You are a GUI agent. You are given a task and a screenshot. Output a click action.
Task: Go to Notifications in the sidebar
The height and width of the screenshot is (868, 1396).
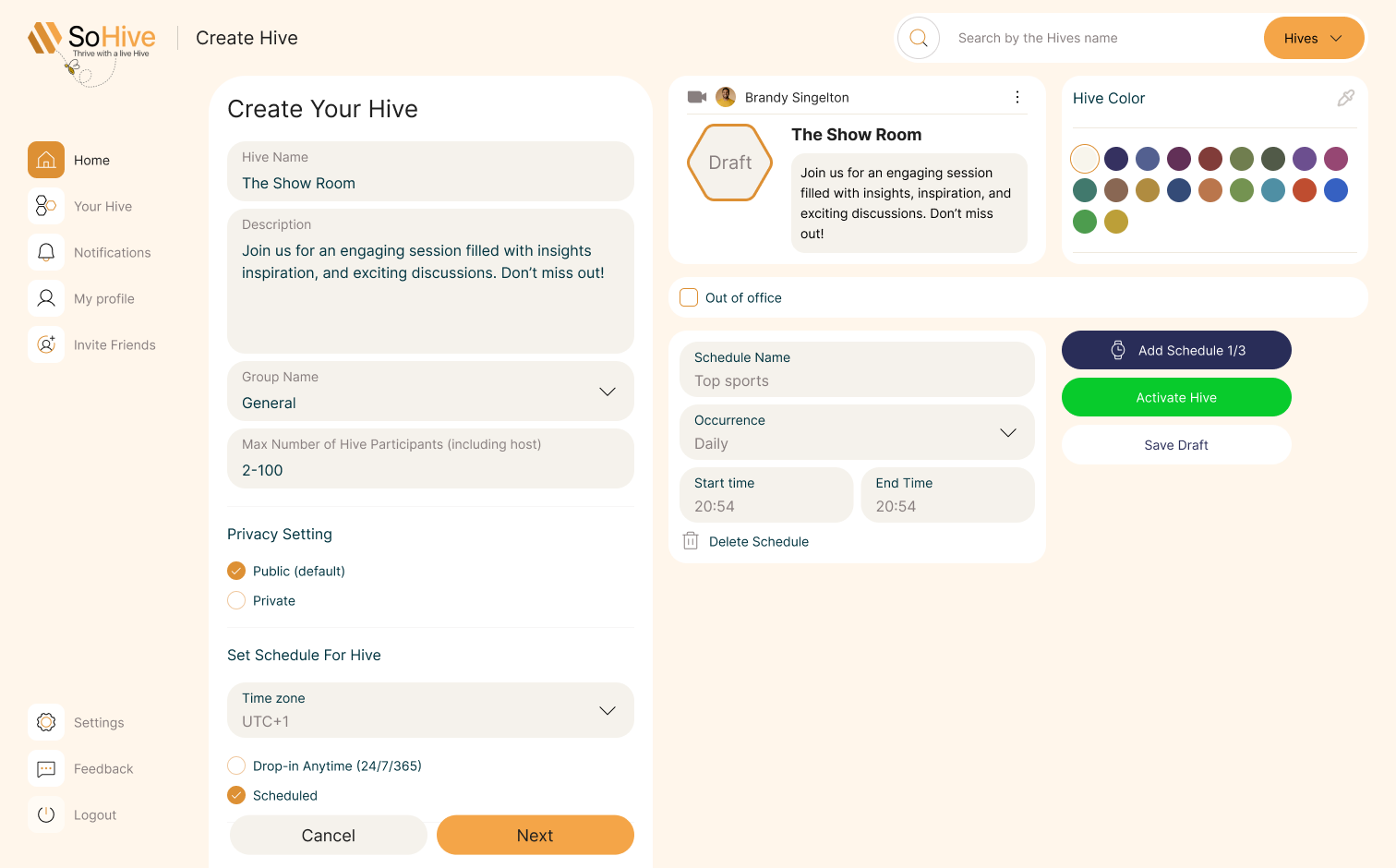112,252
